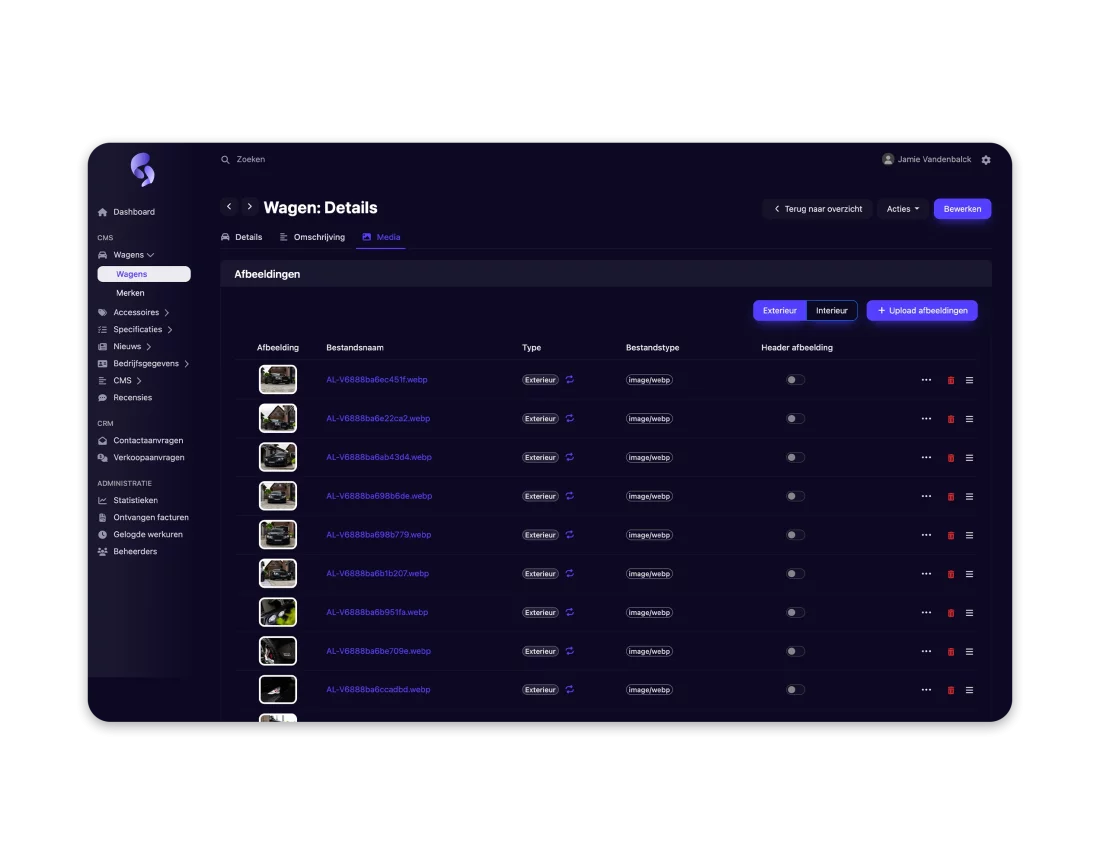Go to next wagen with right arrow
The width and height of the screenshot is (1100, 864).
[x=249, y=207]
